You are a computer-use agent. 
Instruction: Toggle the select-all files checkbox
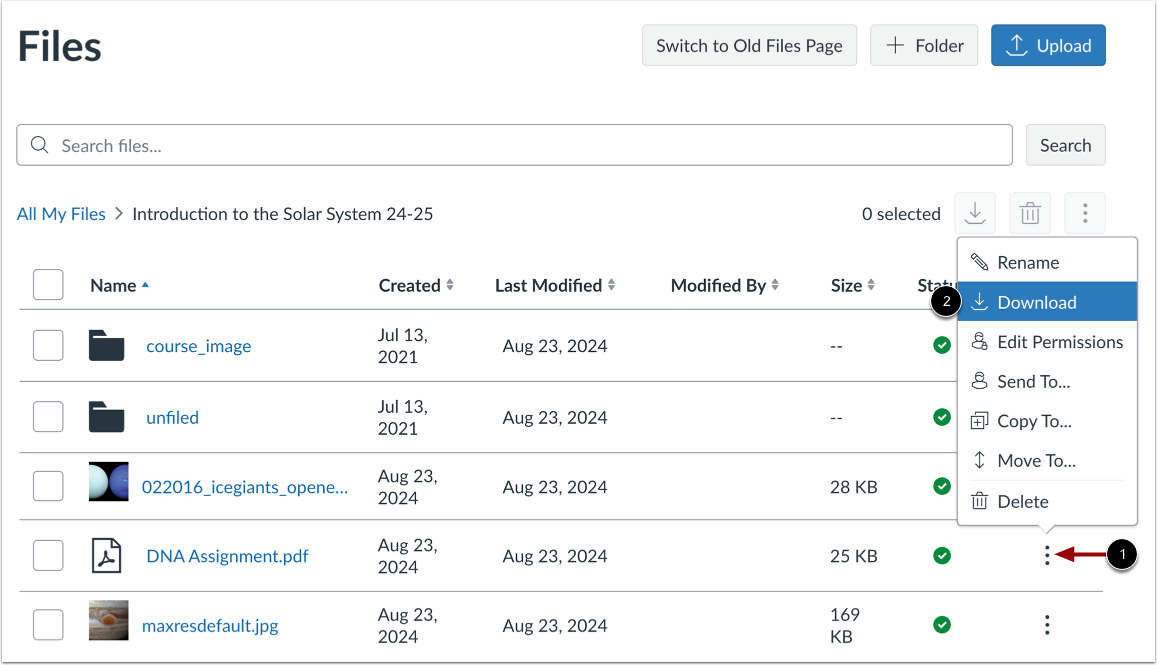(48, 285)
